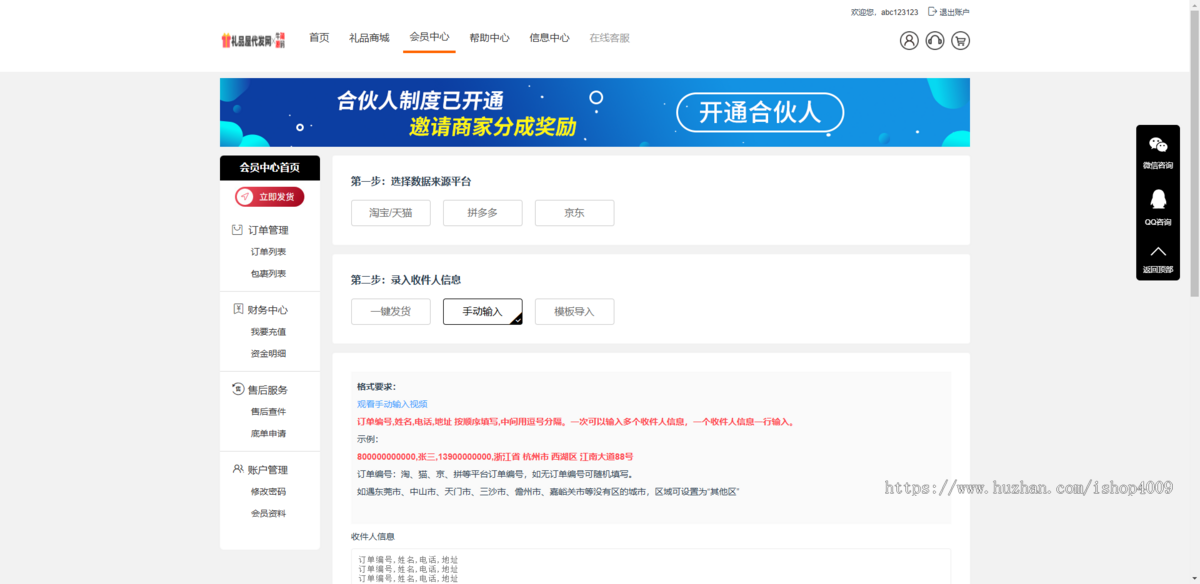Select 拼多多 as the data source platform
Image resolution: width=1200 pixels, height=584 pixels.
[483, 213]
